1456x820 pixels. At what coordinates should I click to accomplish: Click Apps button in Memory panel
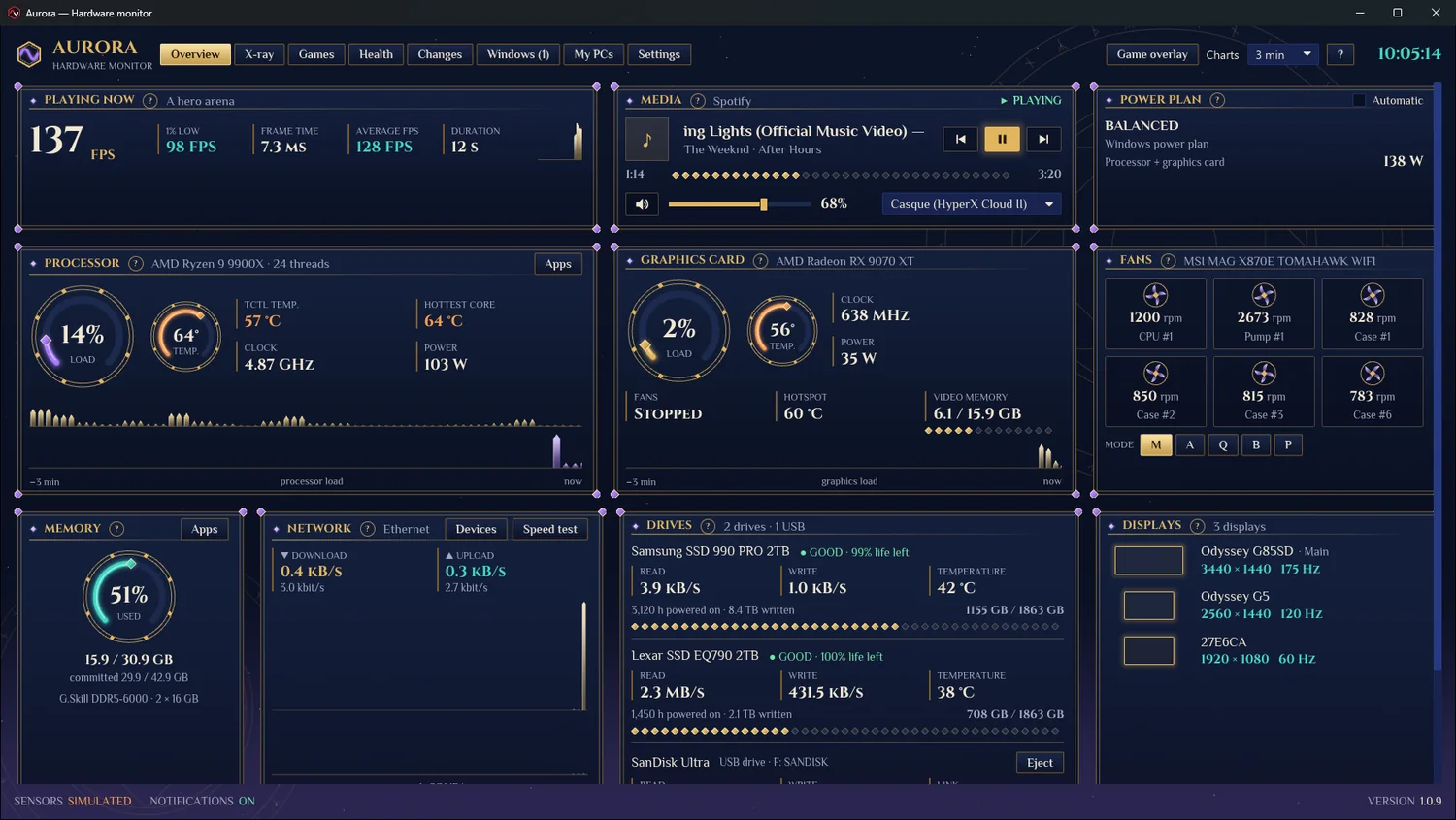(x=205, y=529)
